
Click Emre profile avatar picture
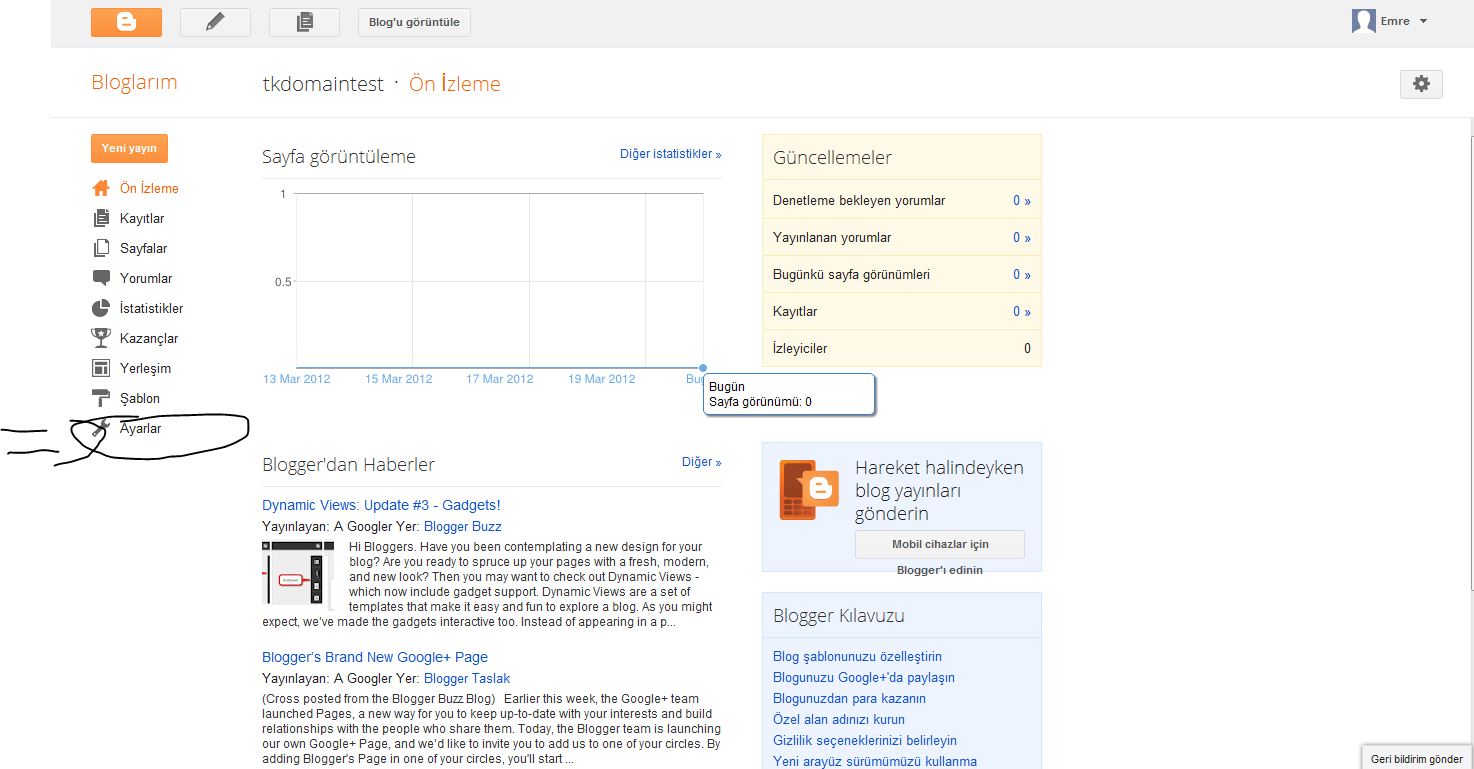[x=1364, y=21]
